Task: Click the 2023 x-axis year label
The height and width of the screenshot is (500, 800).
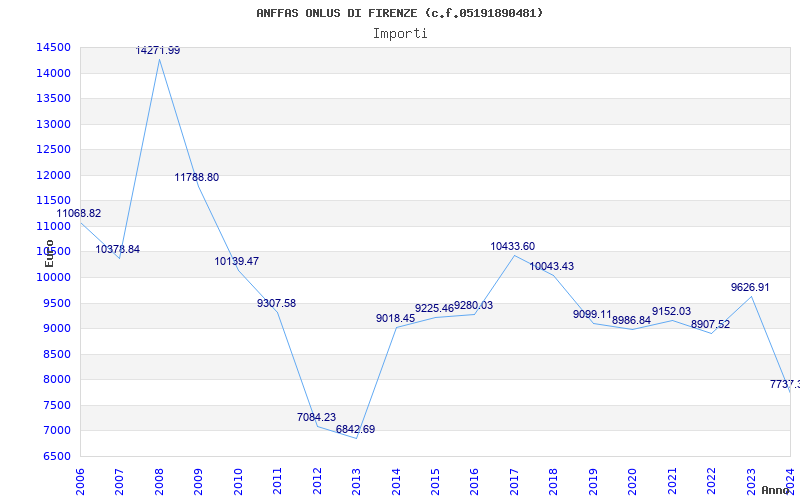Action: click(751, 481)
